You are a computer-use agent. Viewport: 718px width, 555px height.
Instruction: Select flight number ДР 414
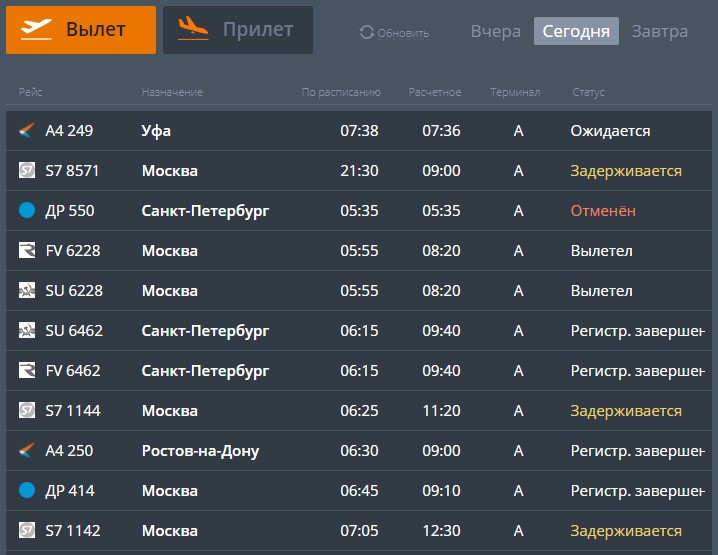pos(70,491)
